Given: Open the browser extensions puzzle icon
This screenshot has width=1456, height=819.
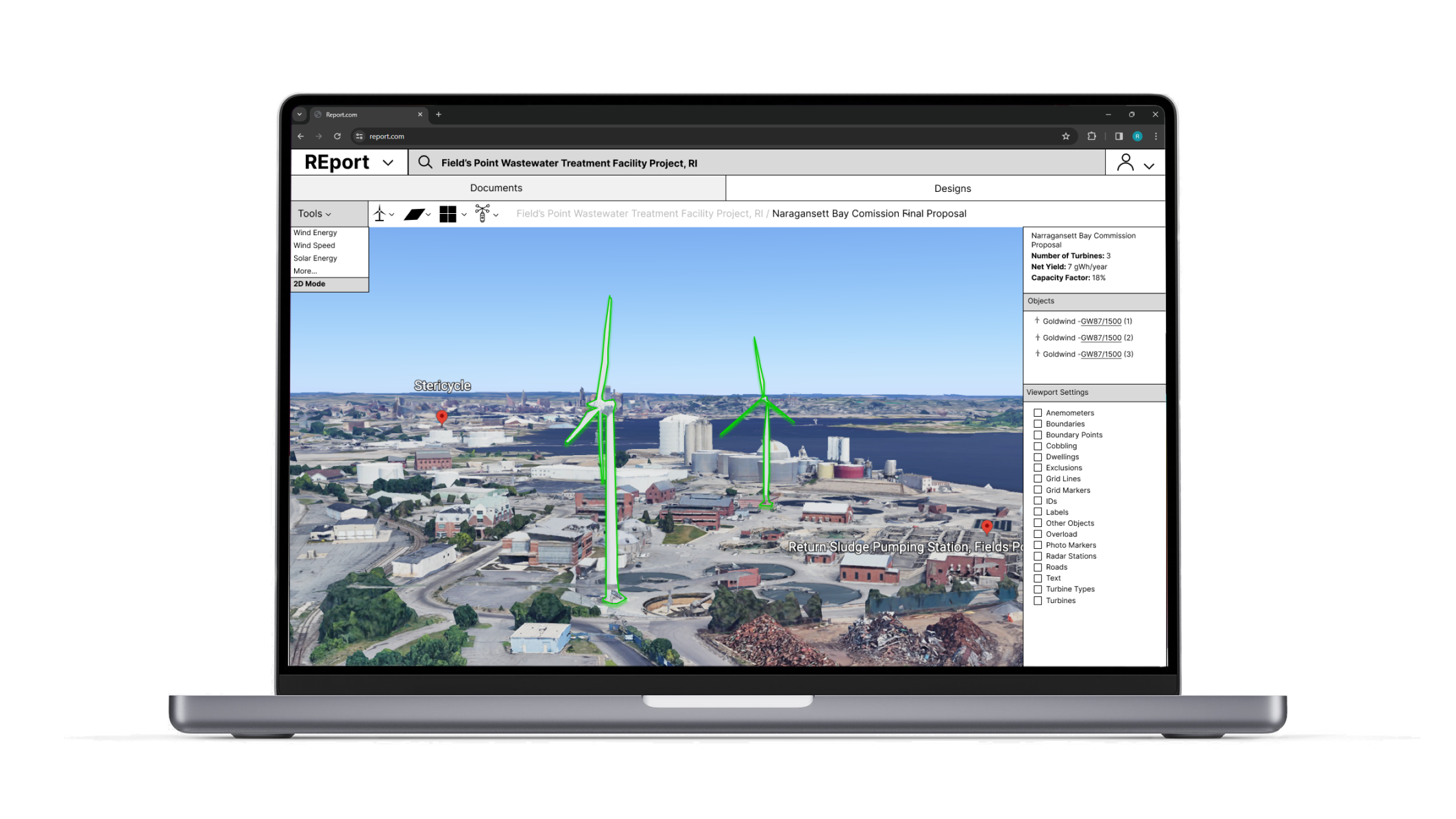Looking at the screenshot, I should (1092, 136).
